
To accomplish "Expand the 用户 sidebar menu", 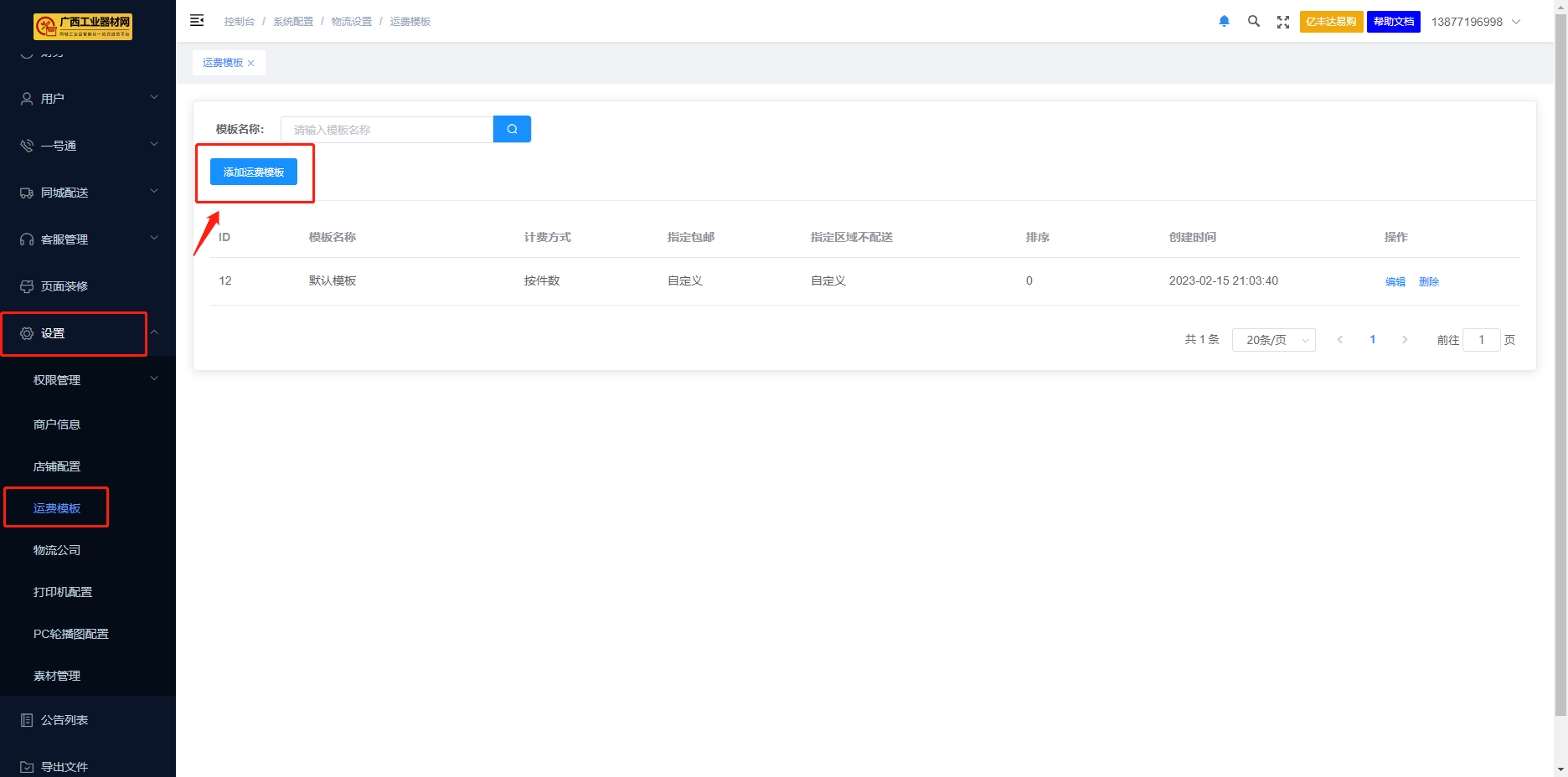I will (88, 99).
